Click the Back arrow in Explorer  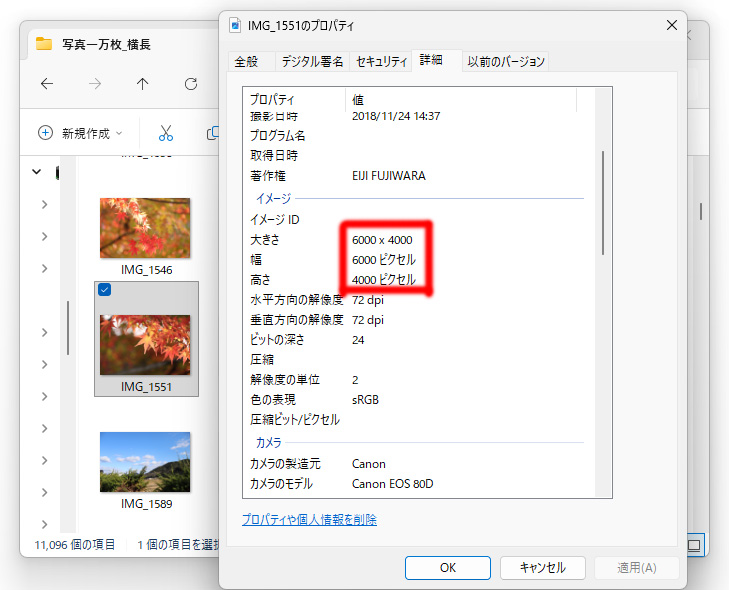point(47,84)
